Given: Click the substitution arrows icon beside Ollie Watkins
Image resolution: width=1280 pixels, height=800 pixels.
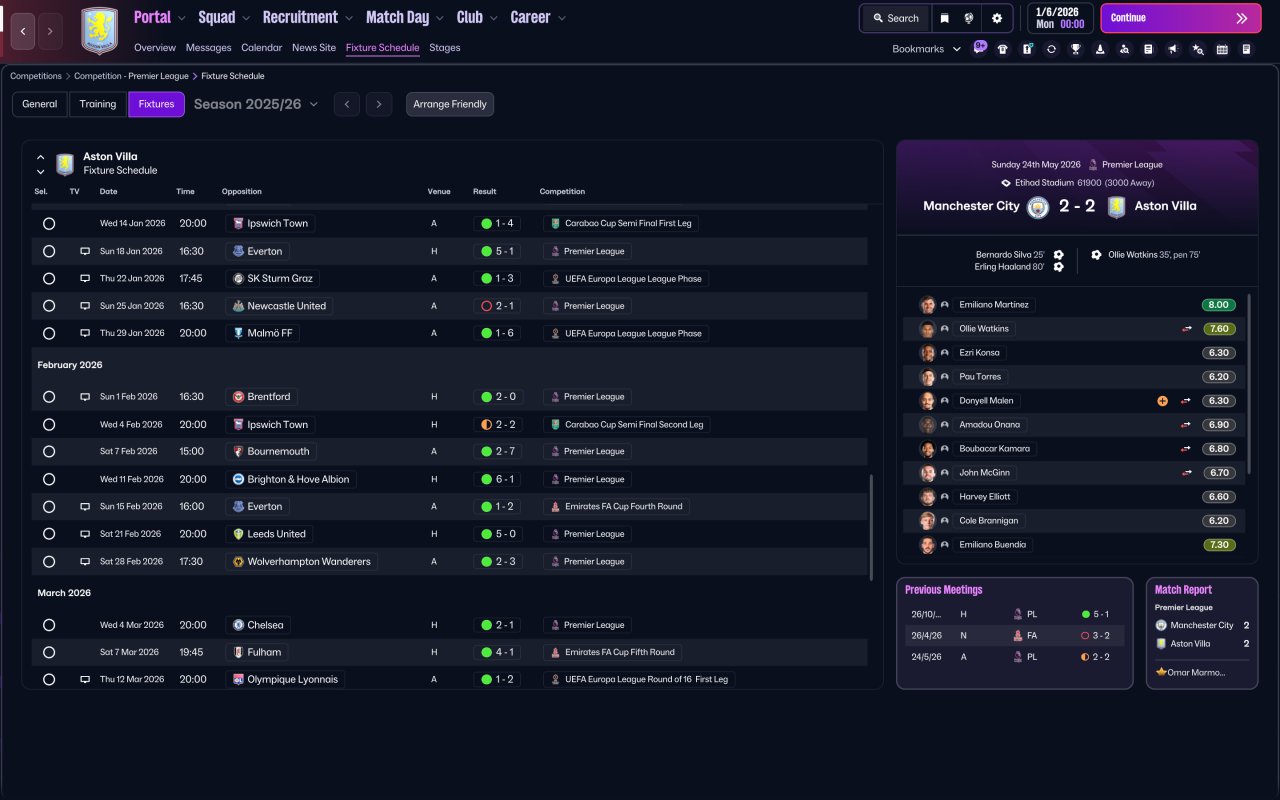Looking at the screenshot, I should click(1187, 329).
